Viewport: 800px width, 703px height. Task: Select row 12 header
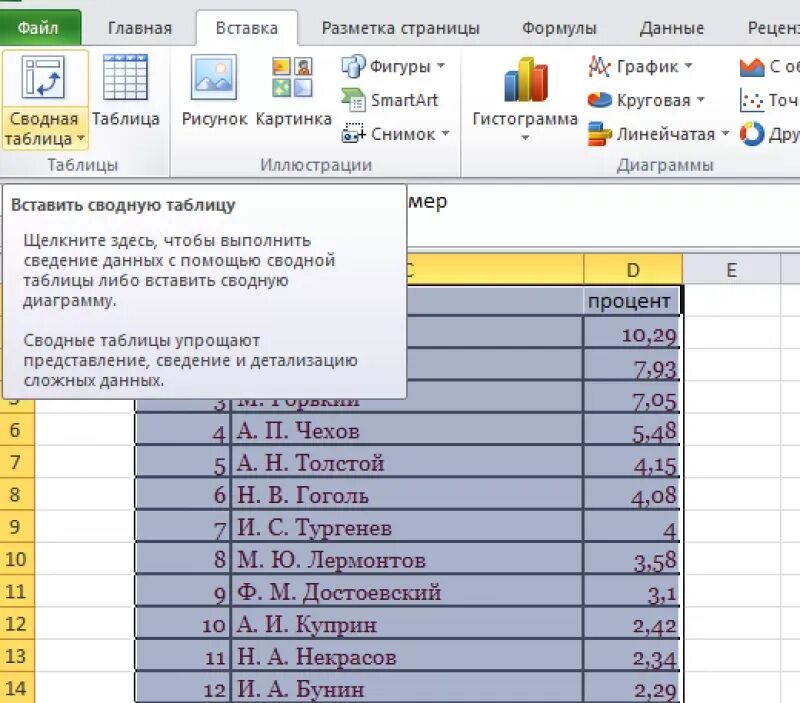(17, 623)
